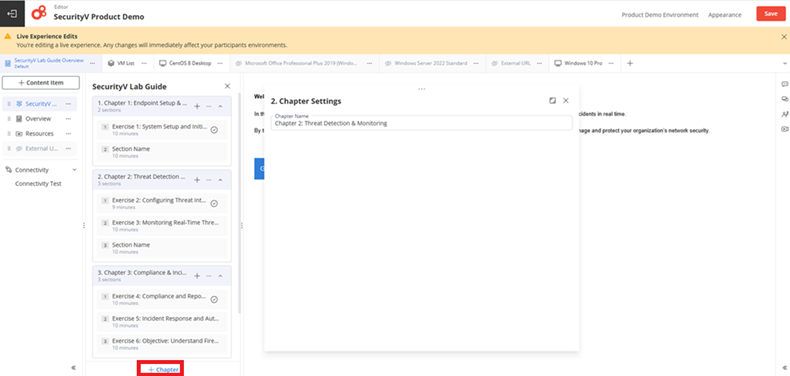Viewport: 790px width, 376px height.
Task: Add a section to Chapter 1 with the plus icon
Action: pyautogui.click(x=197, y=106)
